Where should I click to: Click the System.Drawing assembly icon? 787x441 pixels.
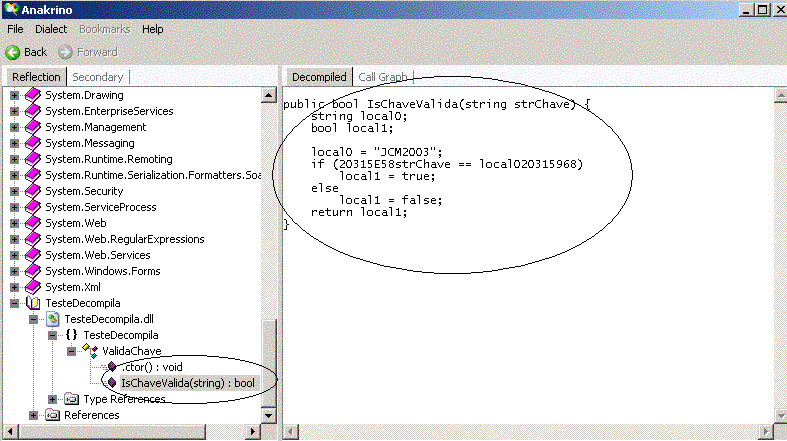pos(33,95)
